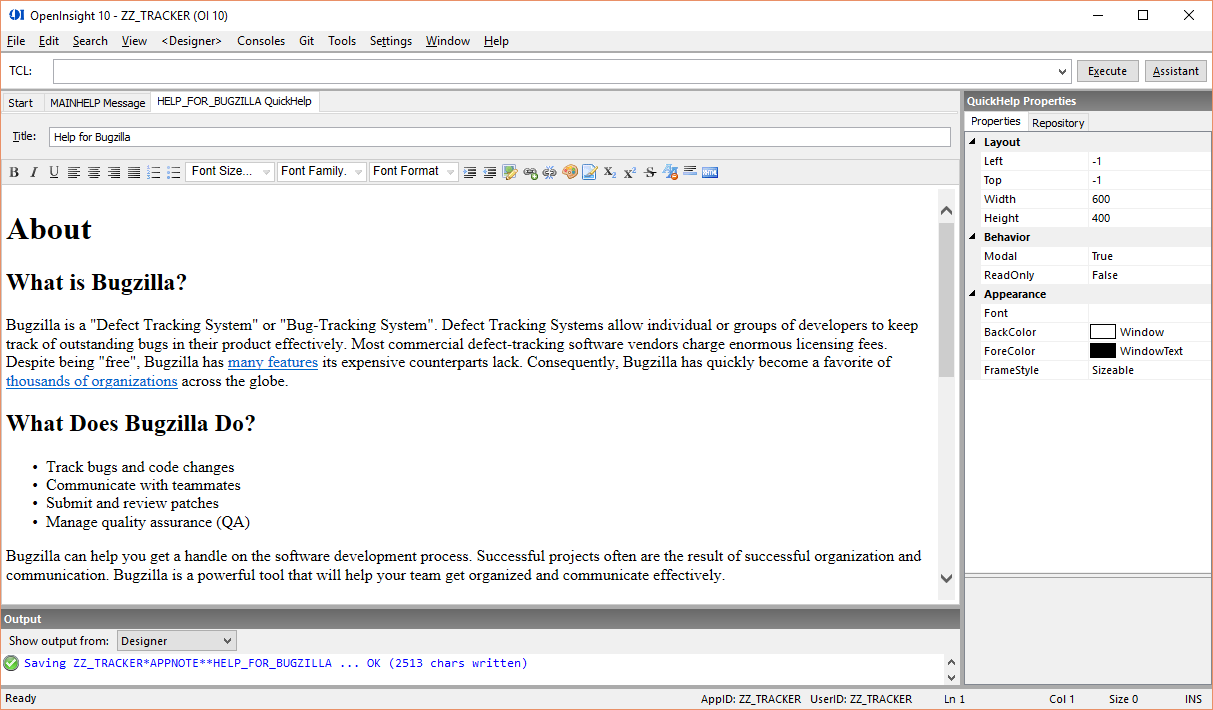Align text right
1213x710 pixels.
114,172
